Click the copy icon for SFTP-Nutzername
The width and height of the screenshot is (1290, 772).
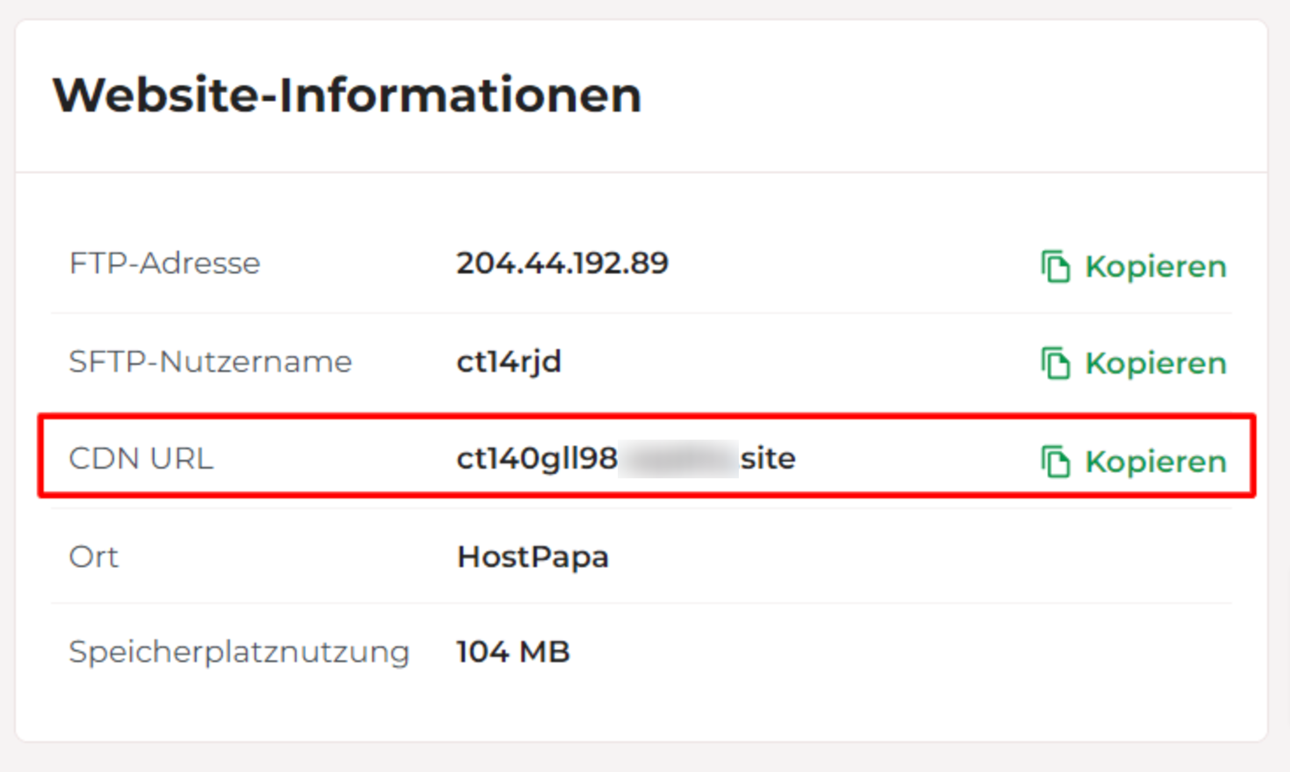[x=1055, y=363]
